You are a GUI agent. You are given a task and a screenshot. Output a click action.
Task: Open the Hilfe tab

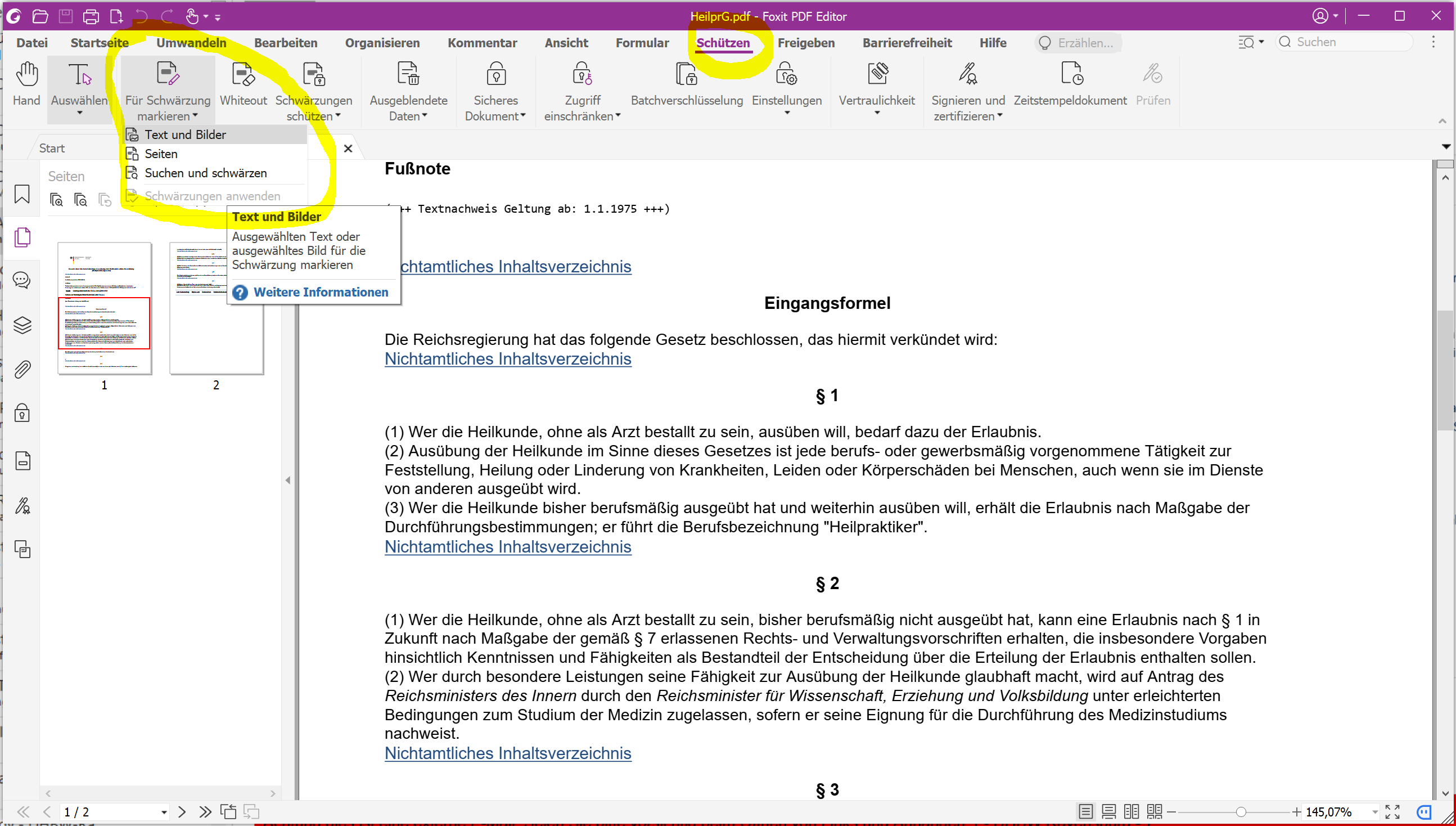[993, 43]
